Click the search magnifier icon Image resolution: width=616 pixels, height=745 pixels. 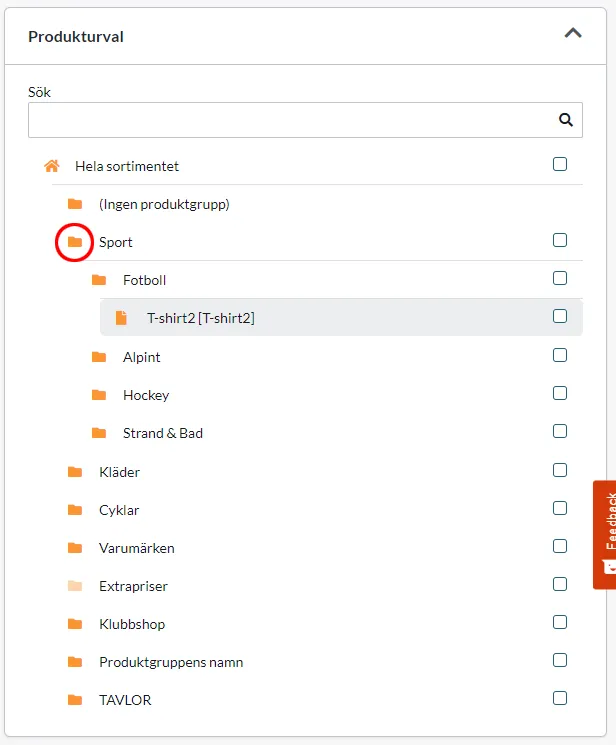click(566, 120)
